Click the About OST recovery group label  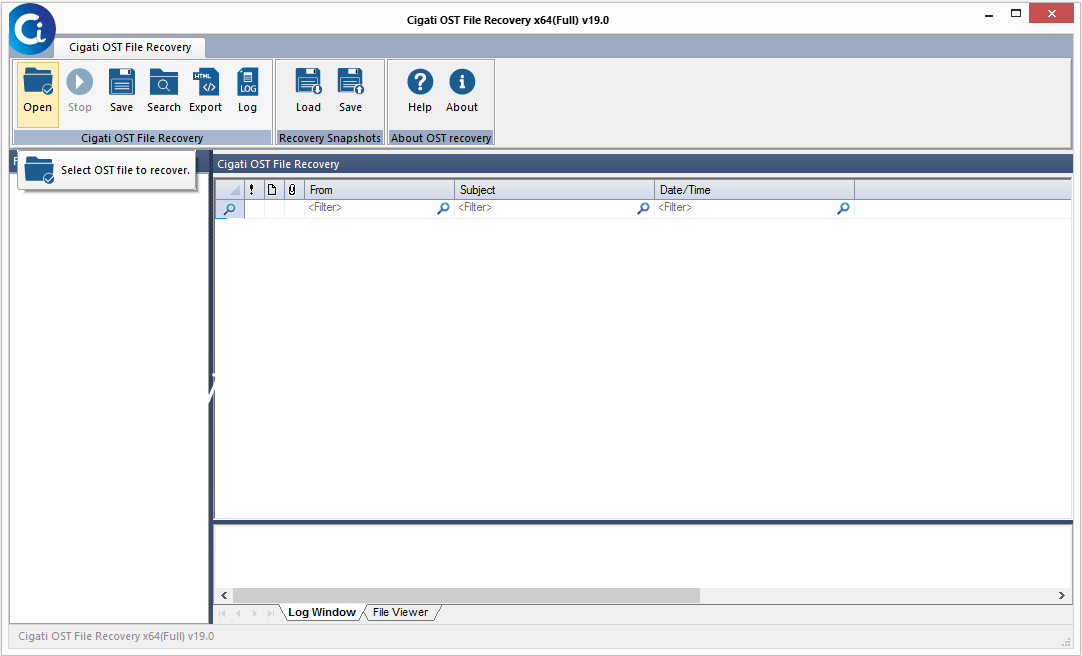click(441, 138)
